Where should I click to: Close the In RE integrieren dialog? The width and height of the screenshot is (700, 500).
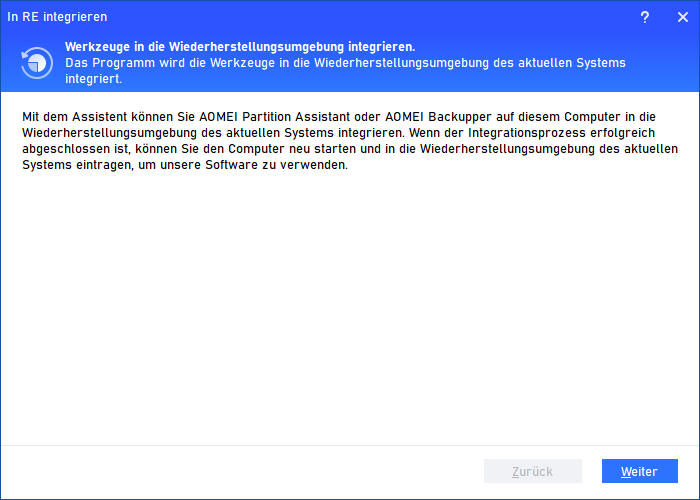(682, 17)
